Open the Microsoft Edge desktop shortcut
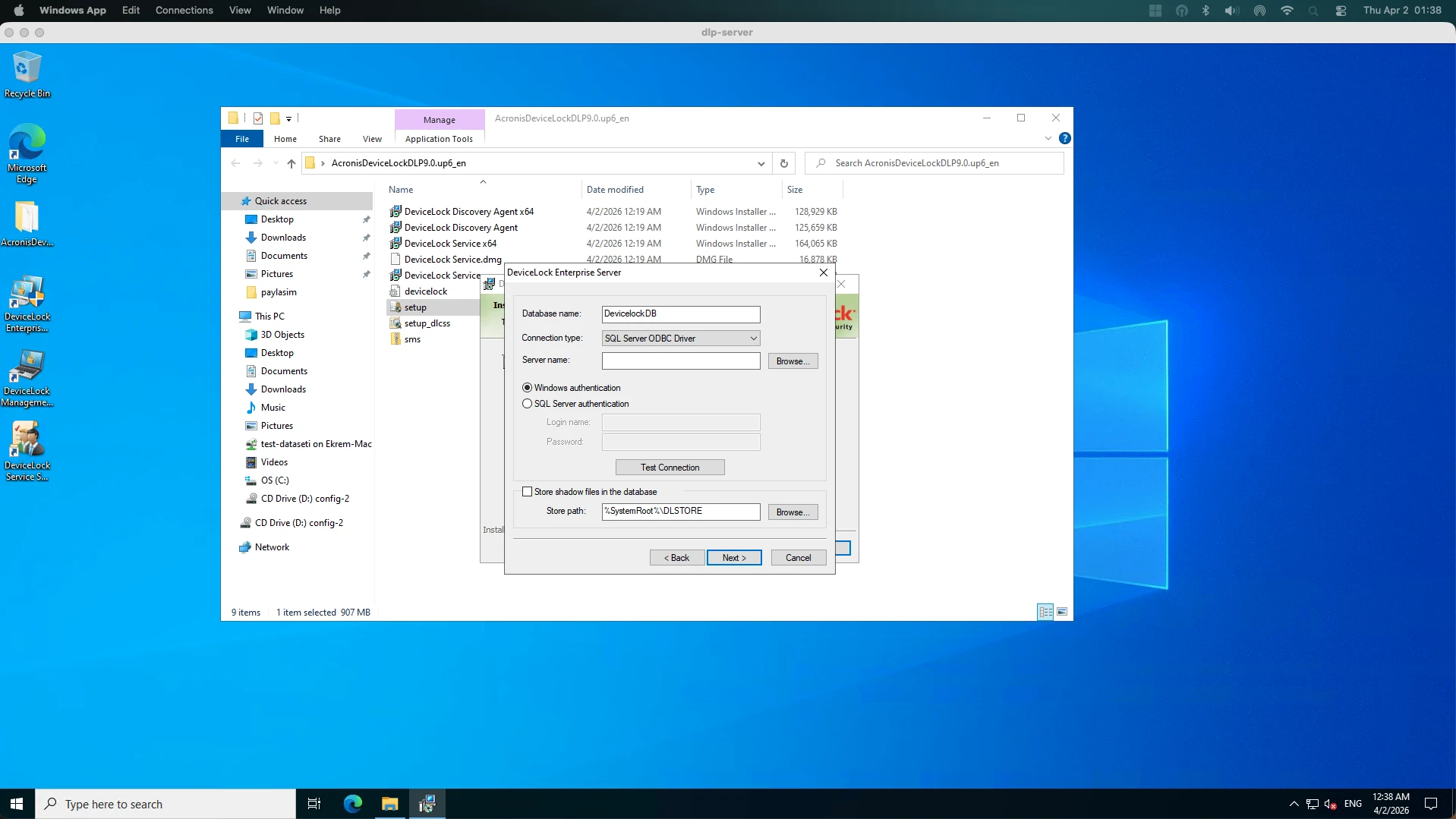The width and height of the screenshot is (1456, 819). click(x=27, y=154)
